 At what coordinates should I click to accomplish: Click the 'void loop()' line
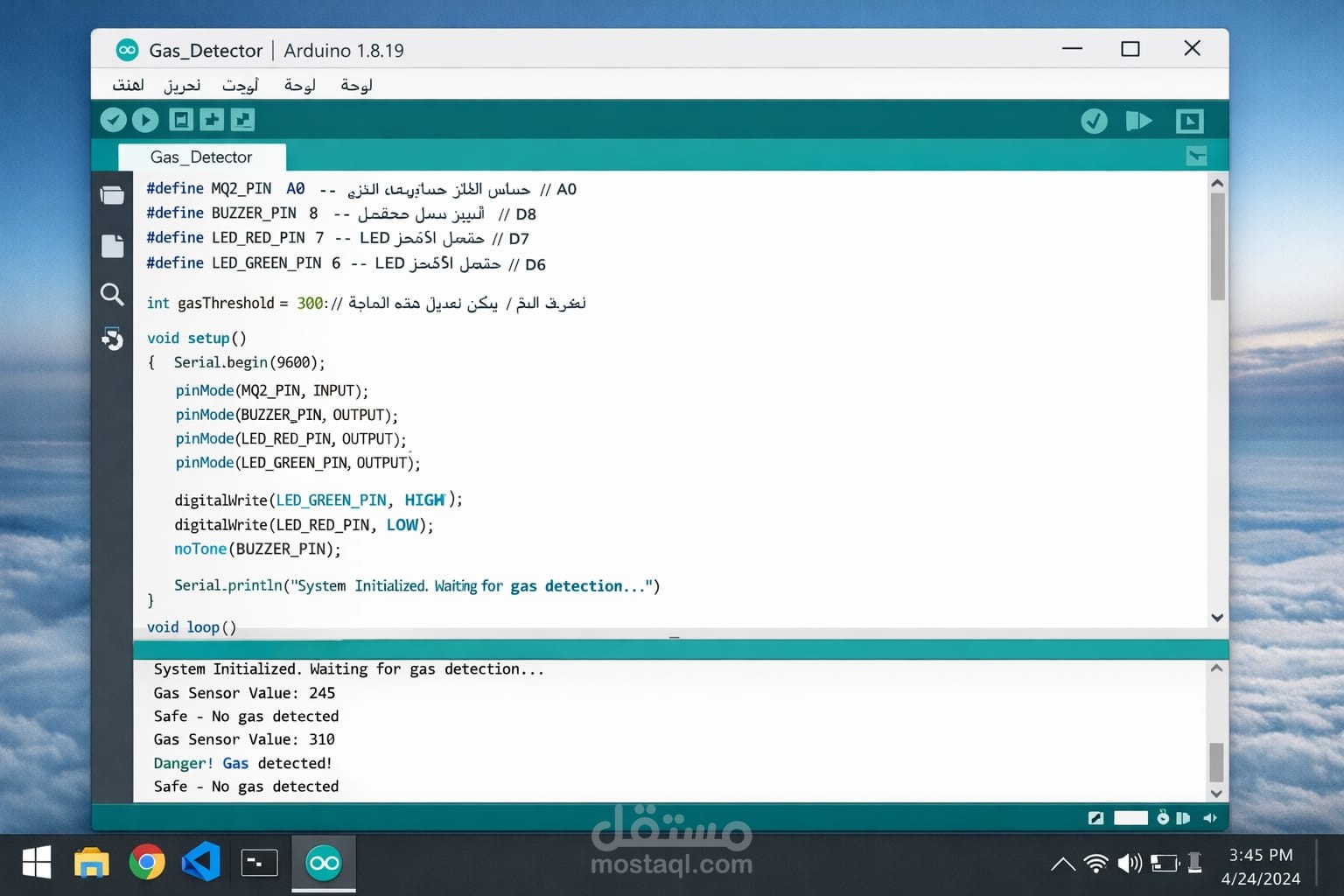coord(192,626)
